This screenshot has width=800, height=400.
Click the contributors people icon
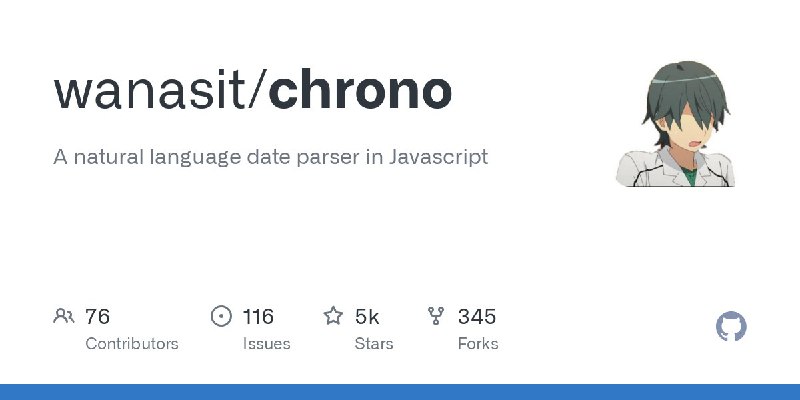click(x=64, y=316)
